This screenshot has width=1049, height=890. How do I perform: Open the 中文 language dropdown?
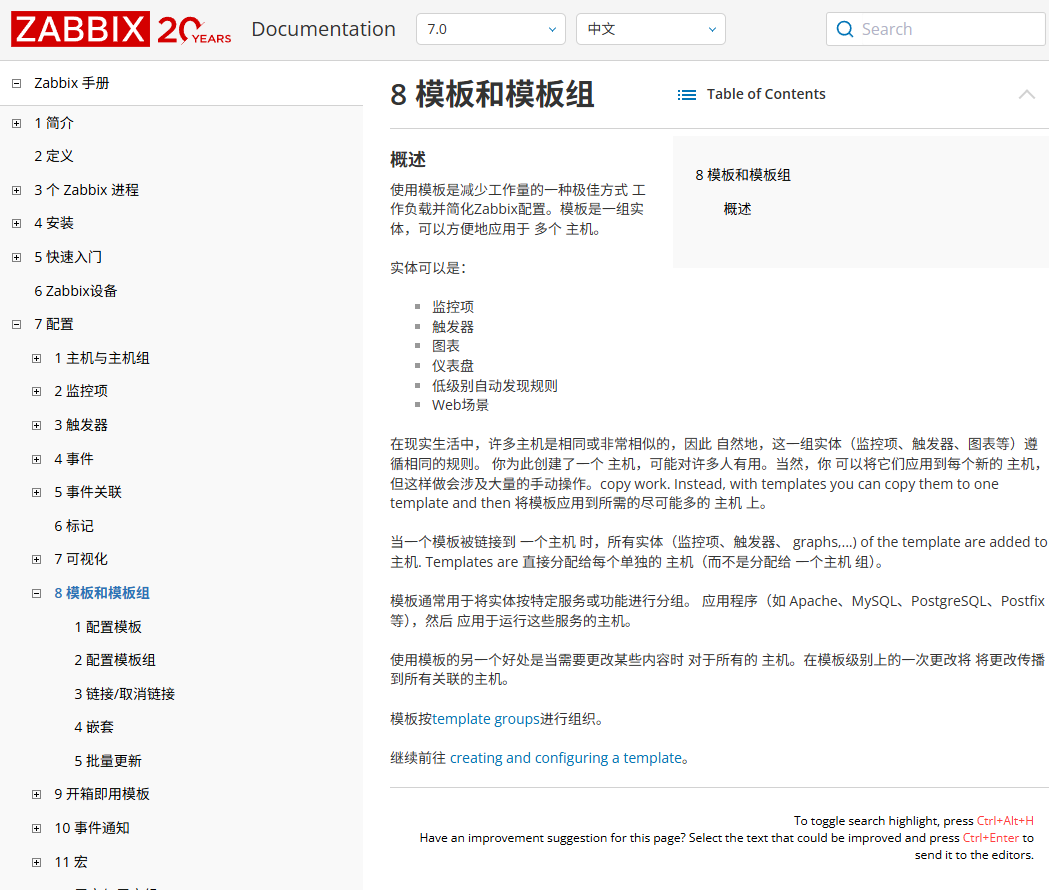pos(650,29)
